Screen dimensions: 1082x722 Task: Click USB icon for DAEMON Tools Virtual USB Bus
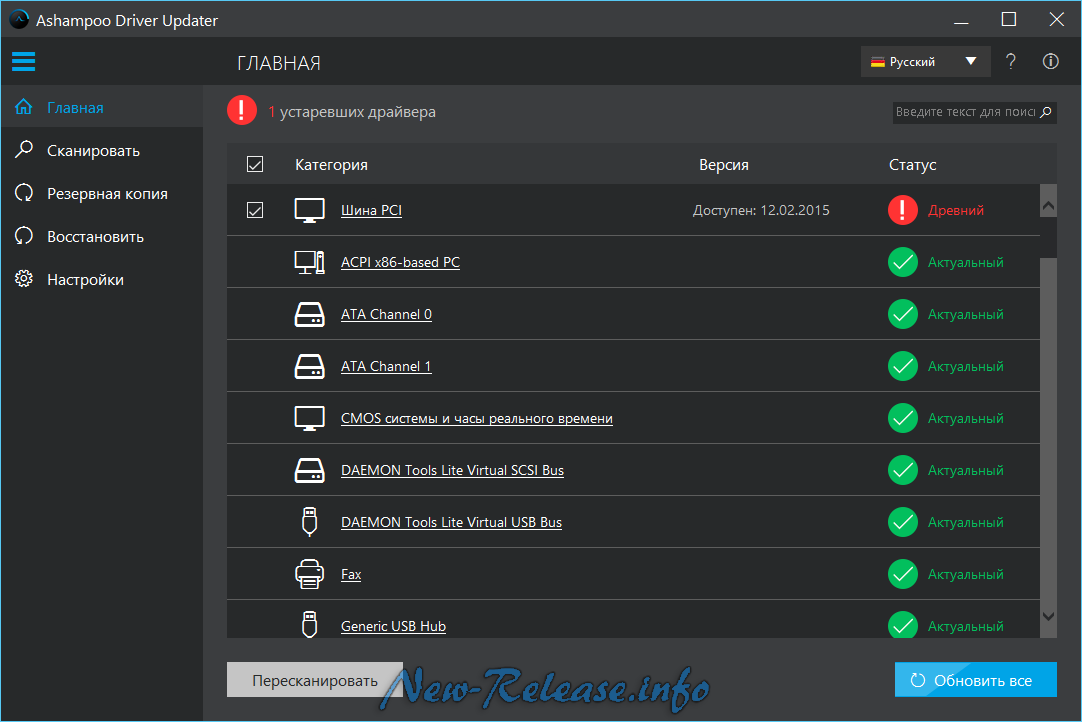tap(309, 522)
